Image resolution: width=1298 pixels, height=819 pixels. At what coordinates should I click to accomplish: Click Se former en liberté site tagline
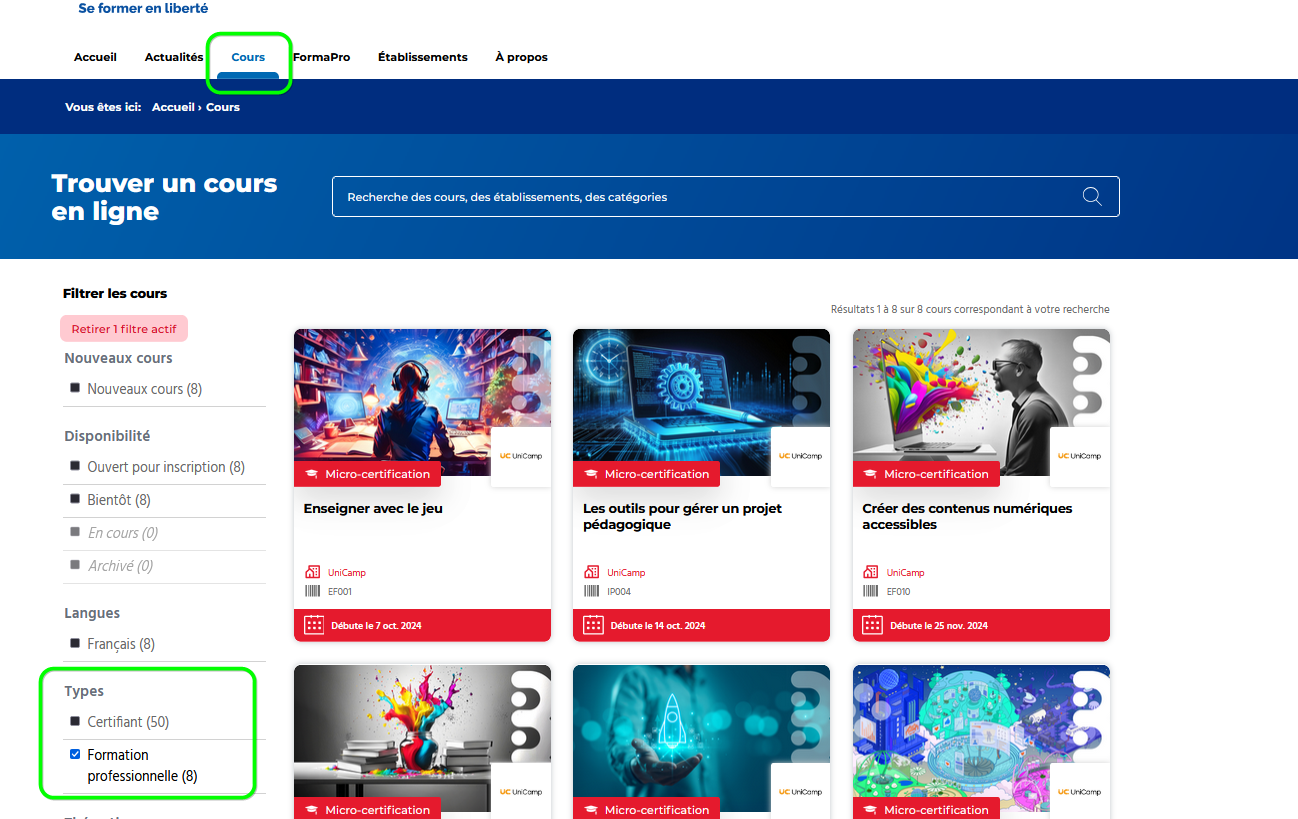pos(143,8)
